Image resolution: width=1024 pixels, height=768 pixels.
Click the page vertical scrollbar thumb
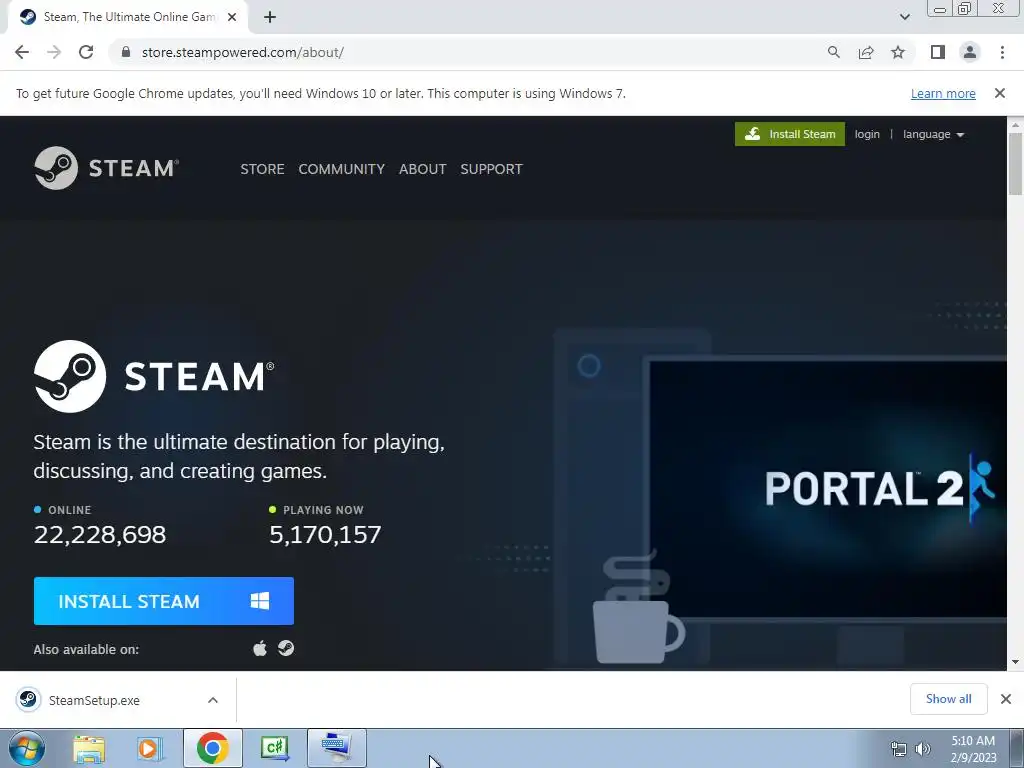1015,163
